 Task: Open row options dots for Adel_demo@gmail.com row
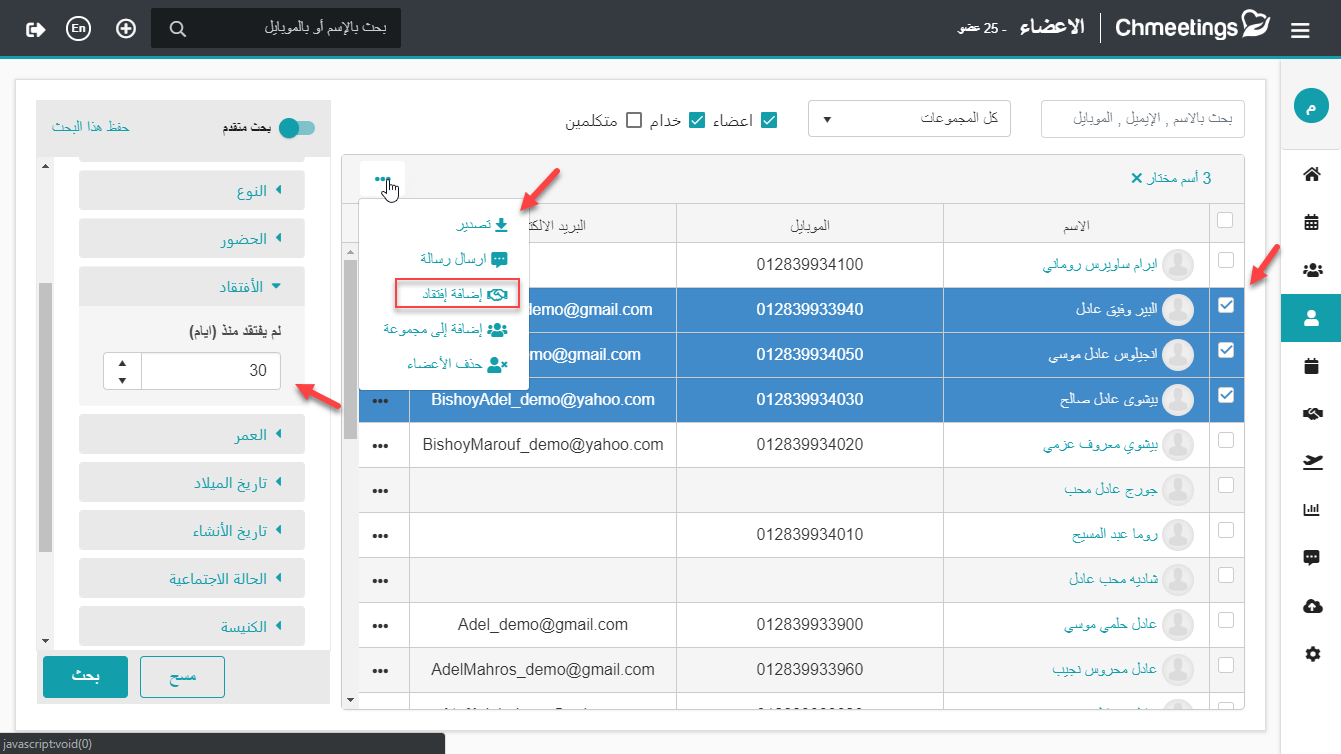point(380,625)
